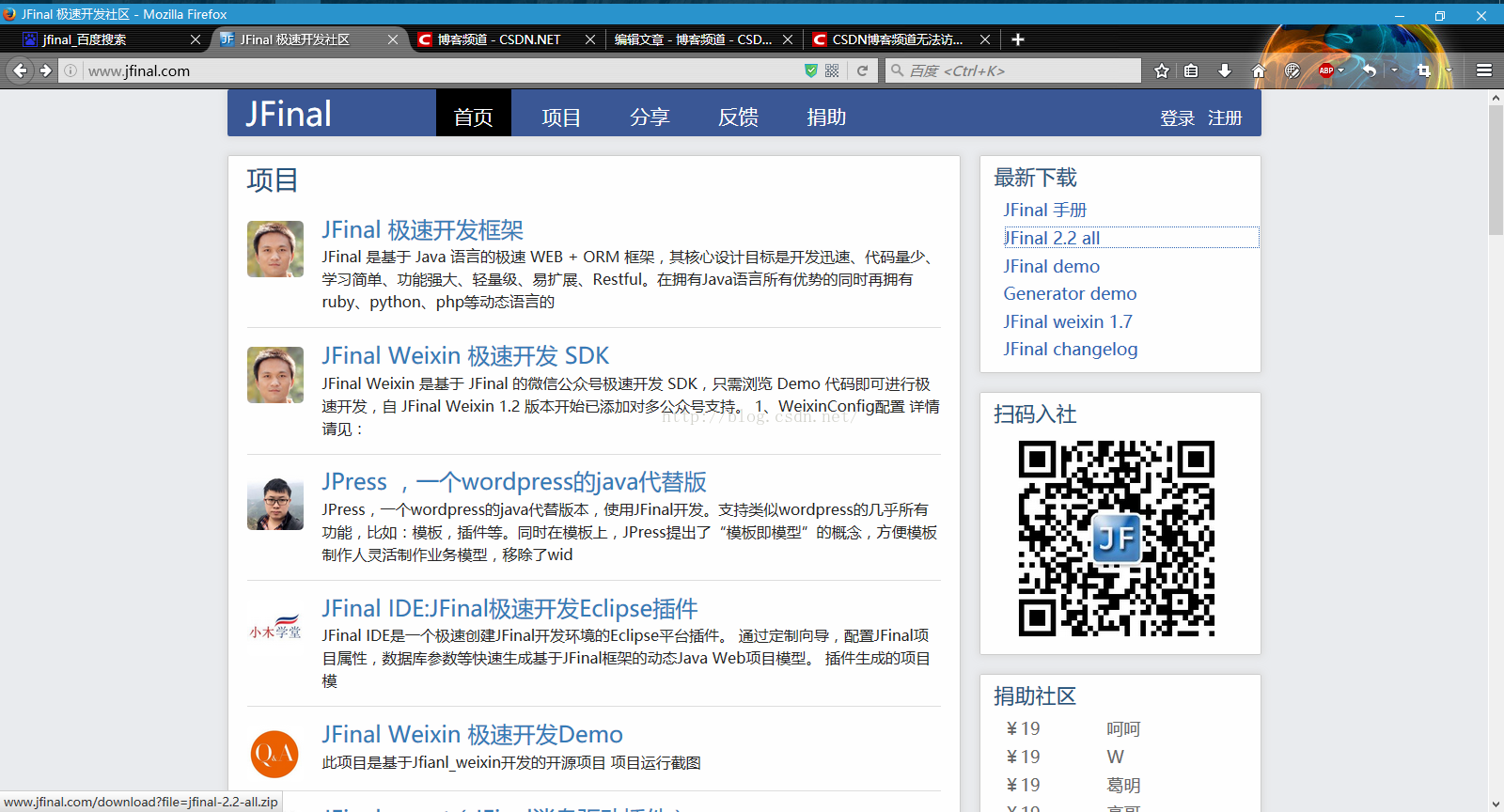
Task: Download the Generator demo link
Action: [x=1070, y=293]
